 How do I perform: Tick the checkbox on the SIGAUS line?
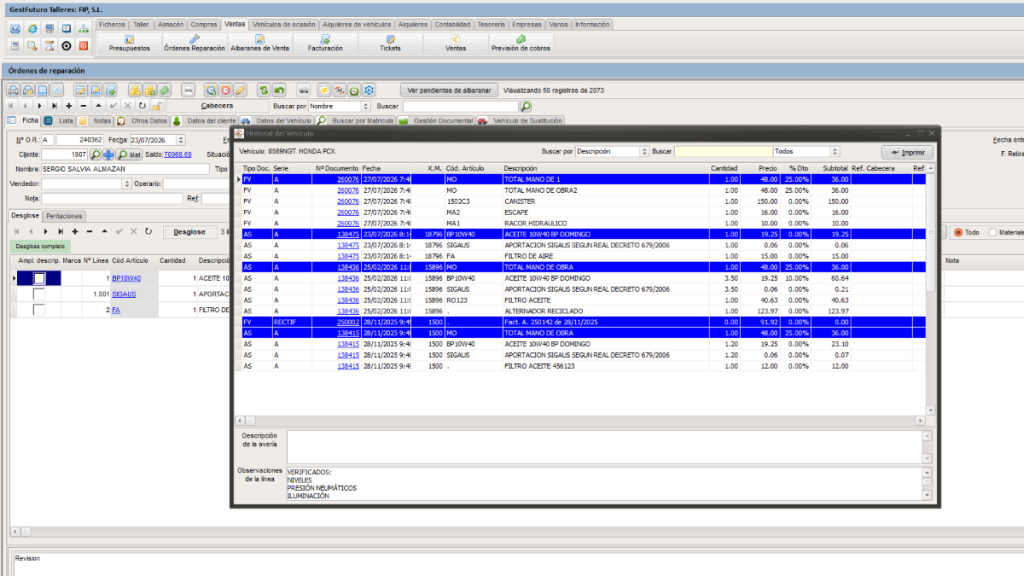[x=39, y=294]
